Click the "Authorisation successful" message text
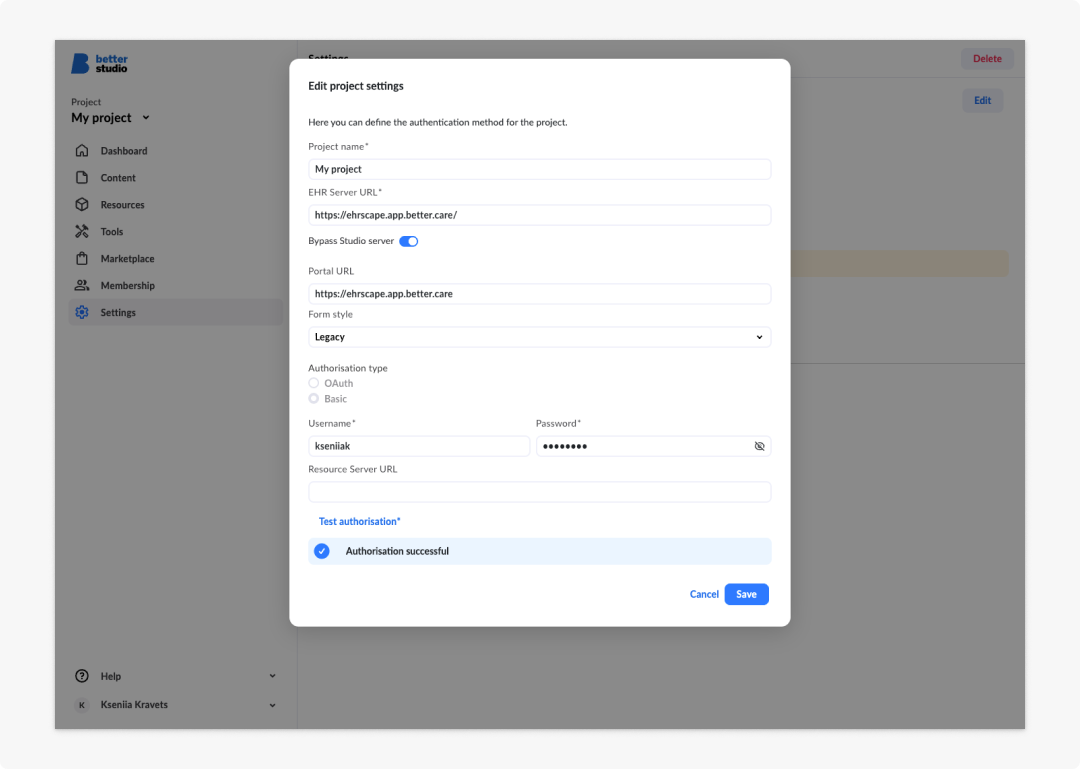1080x769 pixels. [x=397, y=551]
